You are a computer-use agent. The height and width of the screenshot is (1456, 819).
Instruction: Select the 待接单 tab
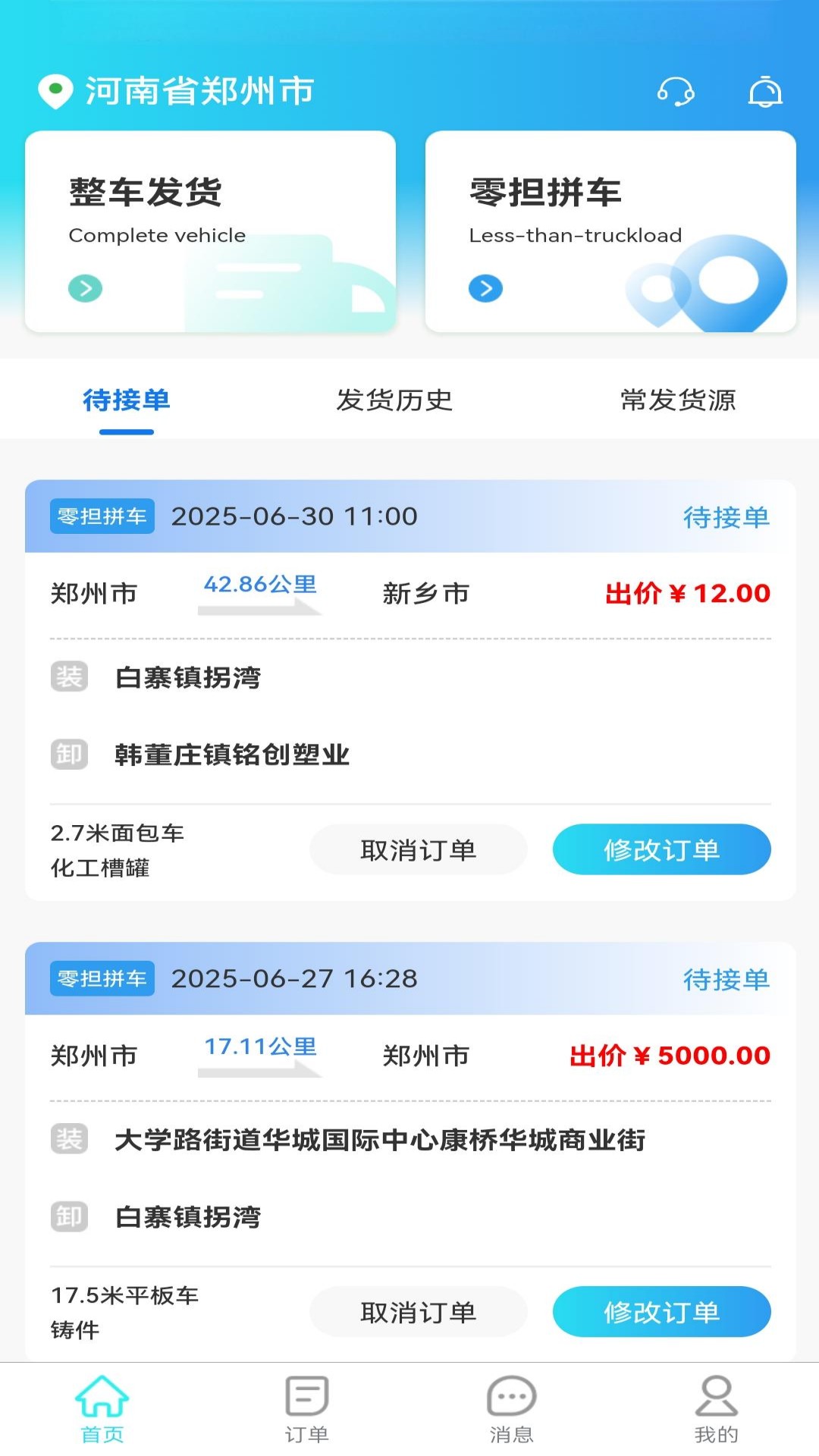(127, 400)
